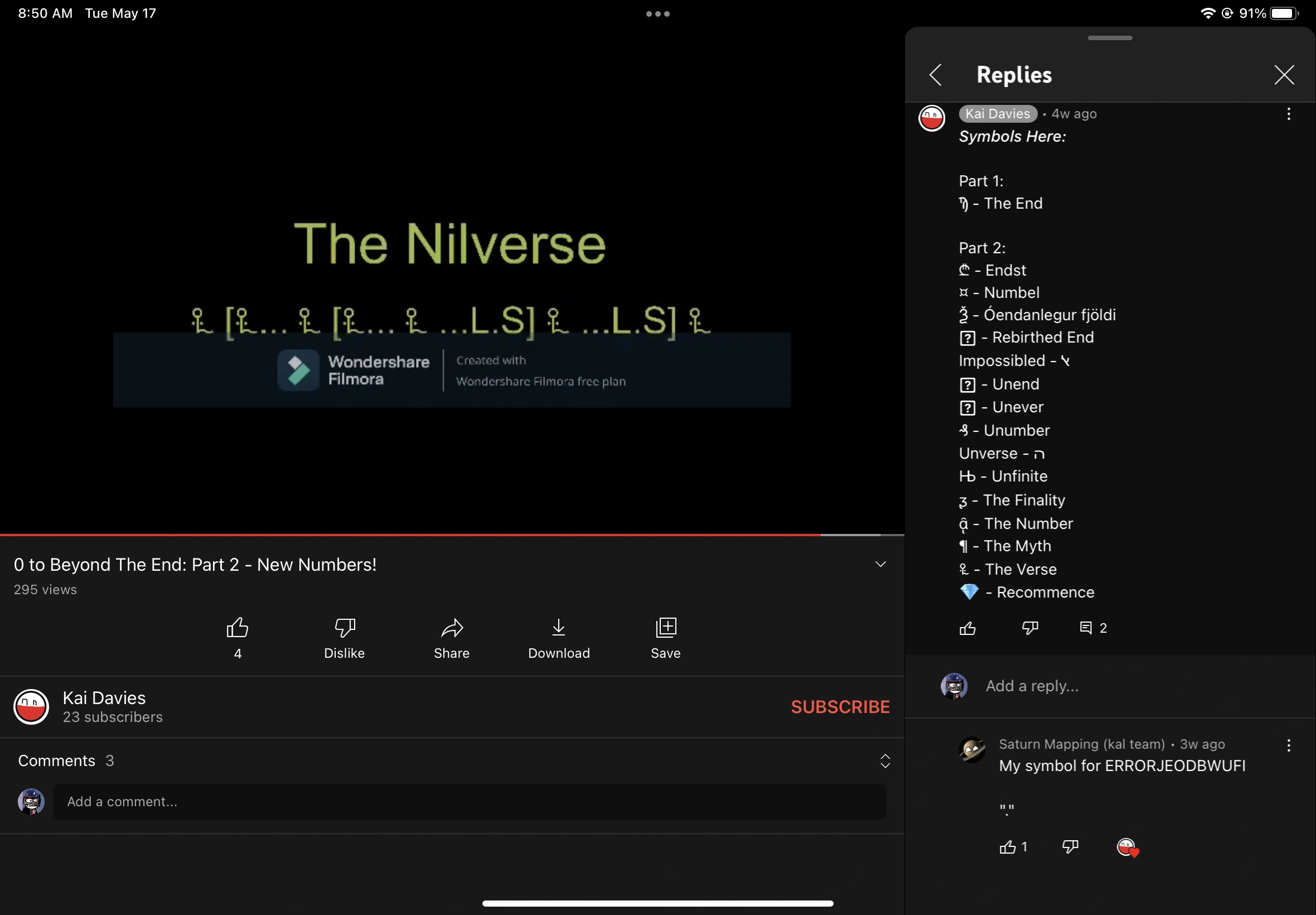Download the video for offline viewing

559,628
